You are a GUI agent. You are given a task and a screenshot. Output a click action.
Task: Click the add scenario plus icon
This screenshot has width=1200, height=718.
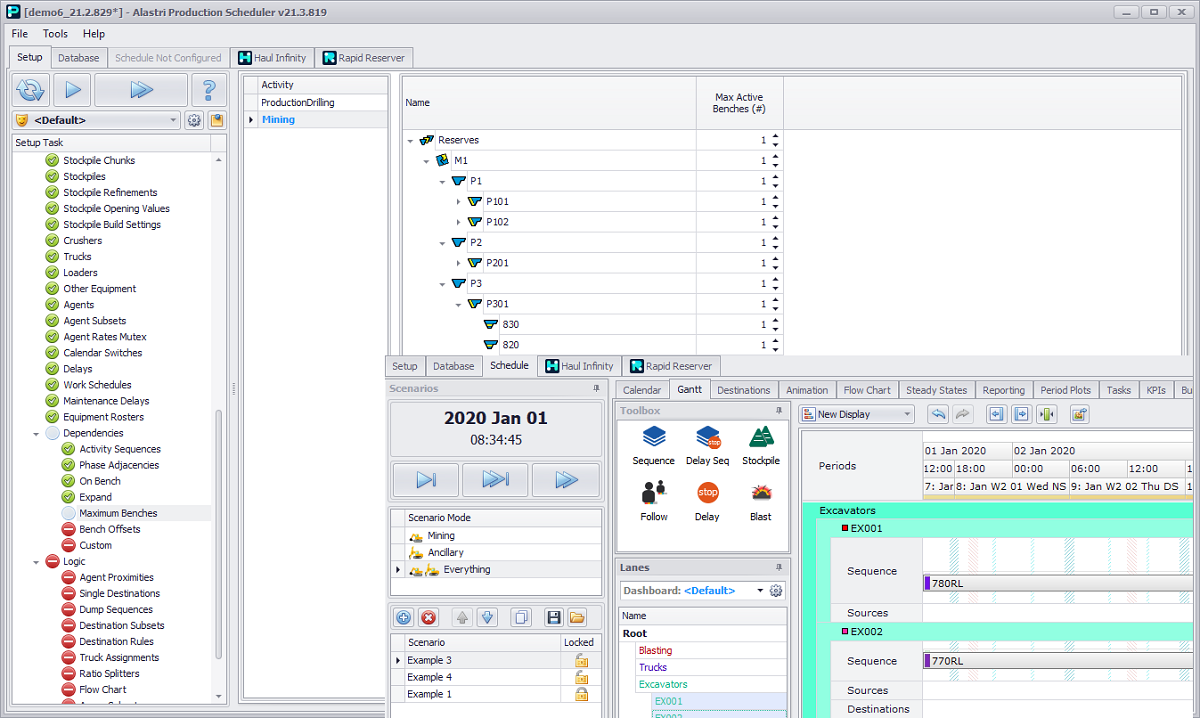click(x=403, y=618)
